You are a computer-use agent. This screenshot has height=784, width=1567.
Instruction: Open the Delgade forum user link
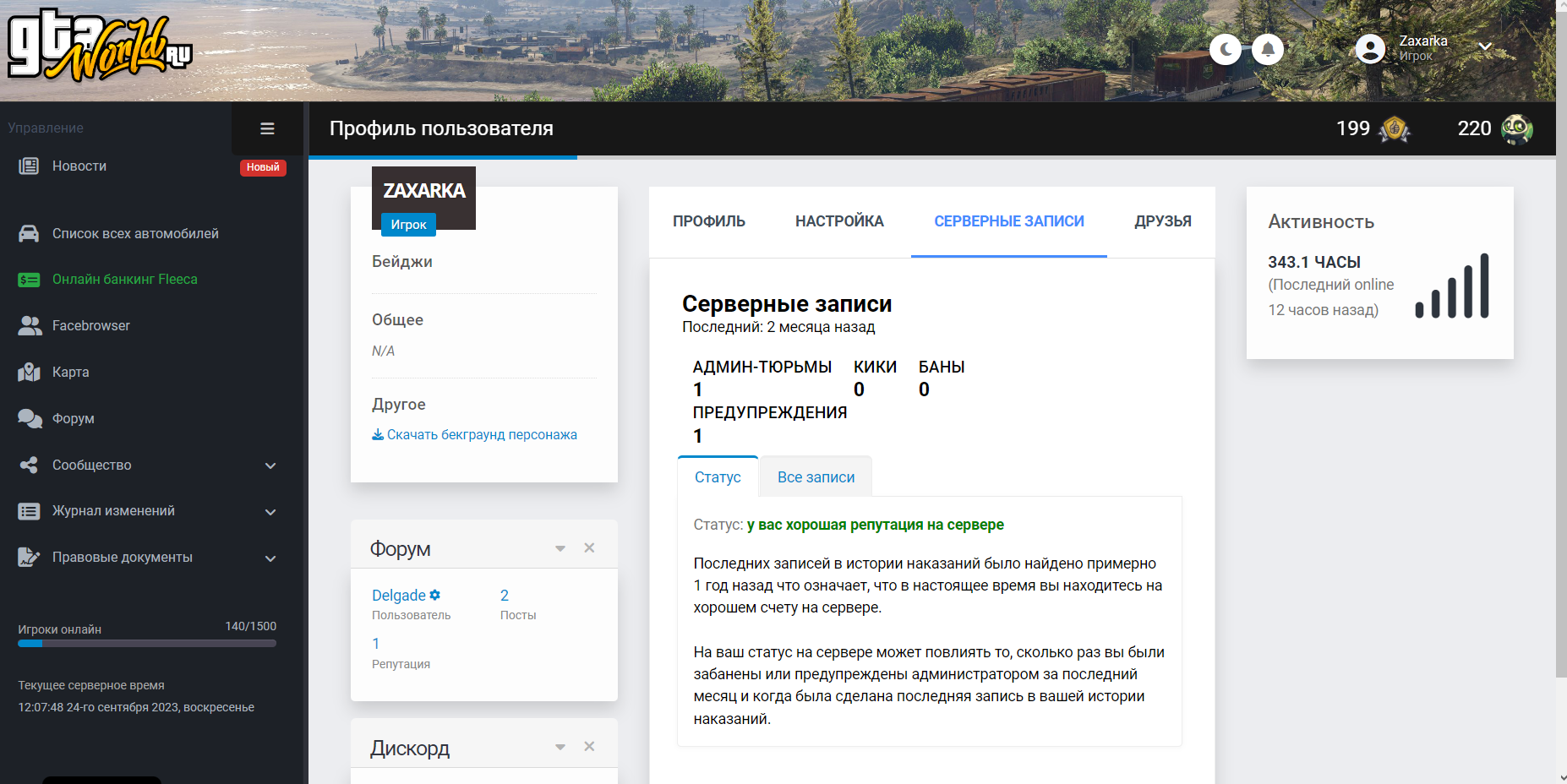399,596
